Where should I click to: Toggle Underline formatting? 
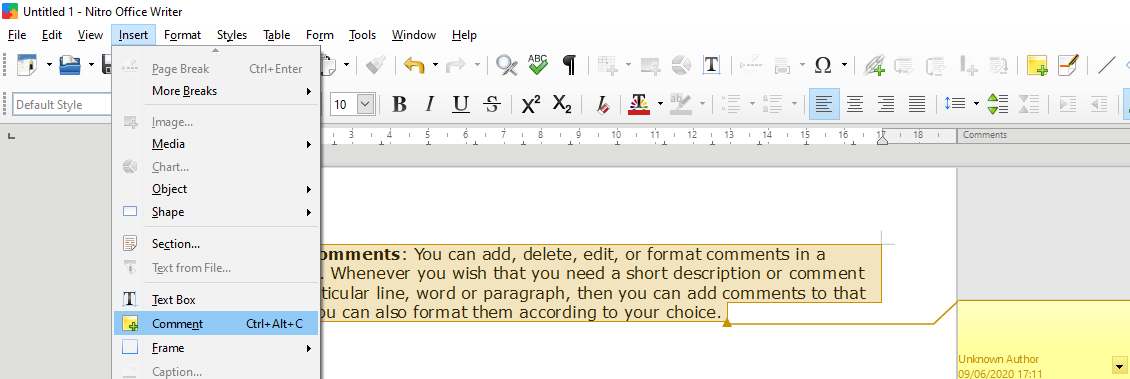[461, 104]
